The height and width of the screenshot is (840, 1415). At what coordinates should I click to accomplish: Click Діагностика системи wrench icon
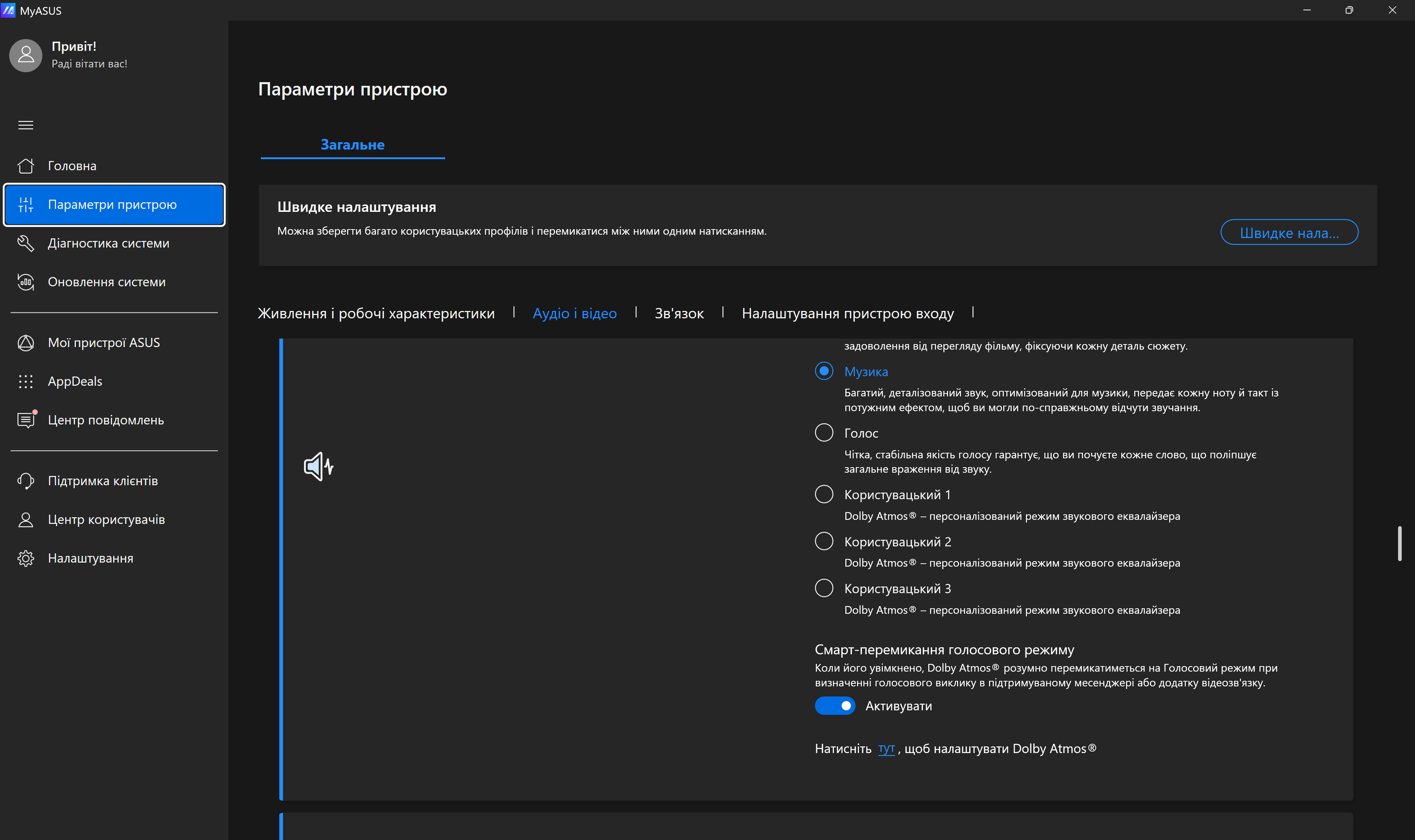25,244
